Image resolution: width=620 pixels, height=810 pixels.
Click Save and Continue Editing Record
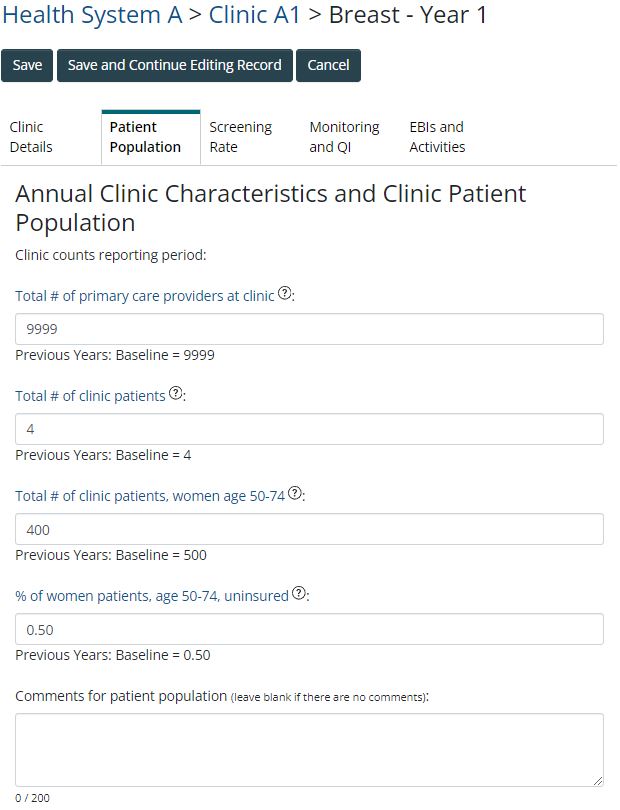pyautogui.click(x=175, y=65)
